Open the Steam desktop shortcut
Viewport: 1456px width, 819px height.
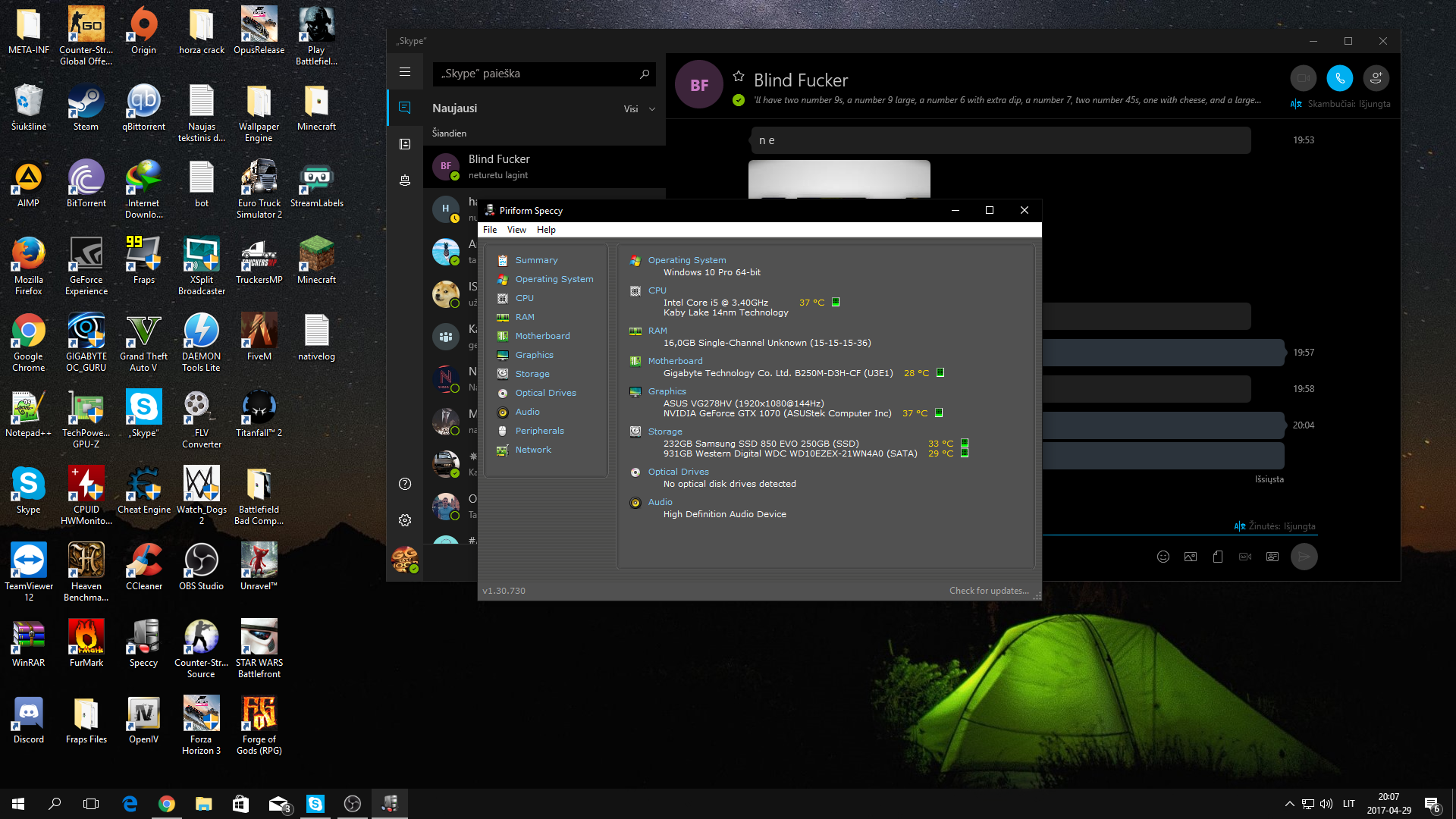point(86,108)
